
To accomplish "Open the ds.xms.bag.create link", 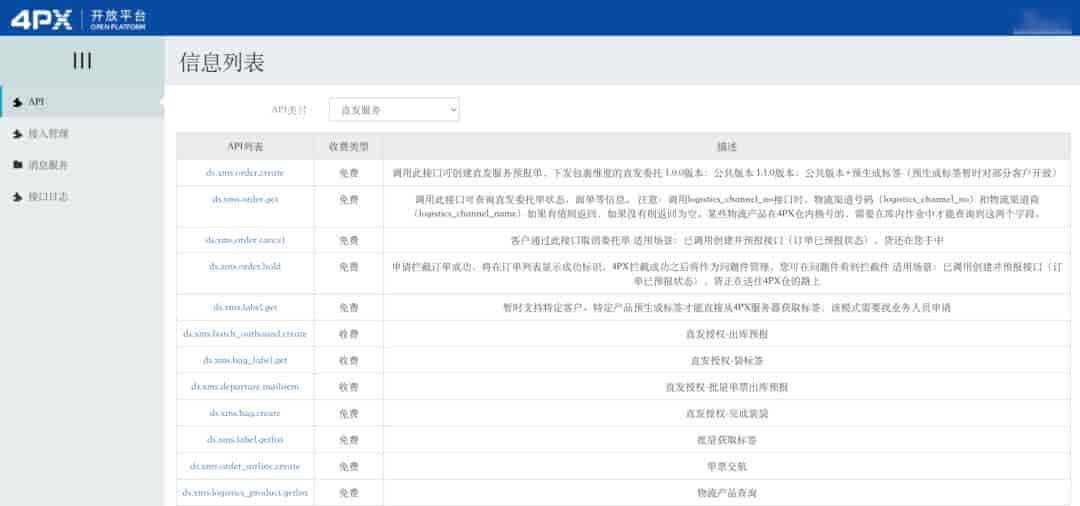I will point(245,413).
